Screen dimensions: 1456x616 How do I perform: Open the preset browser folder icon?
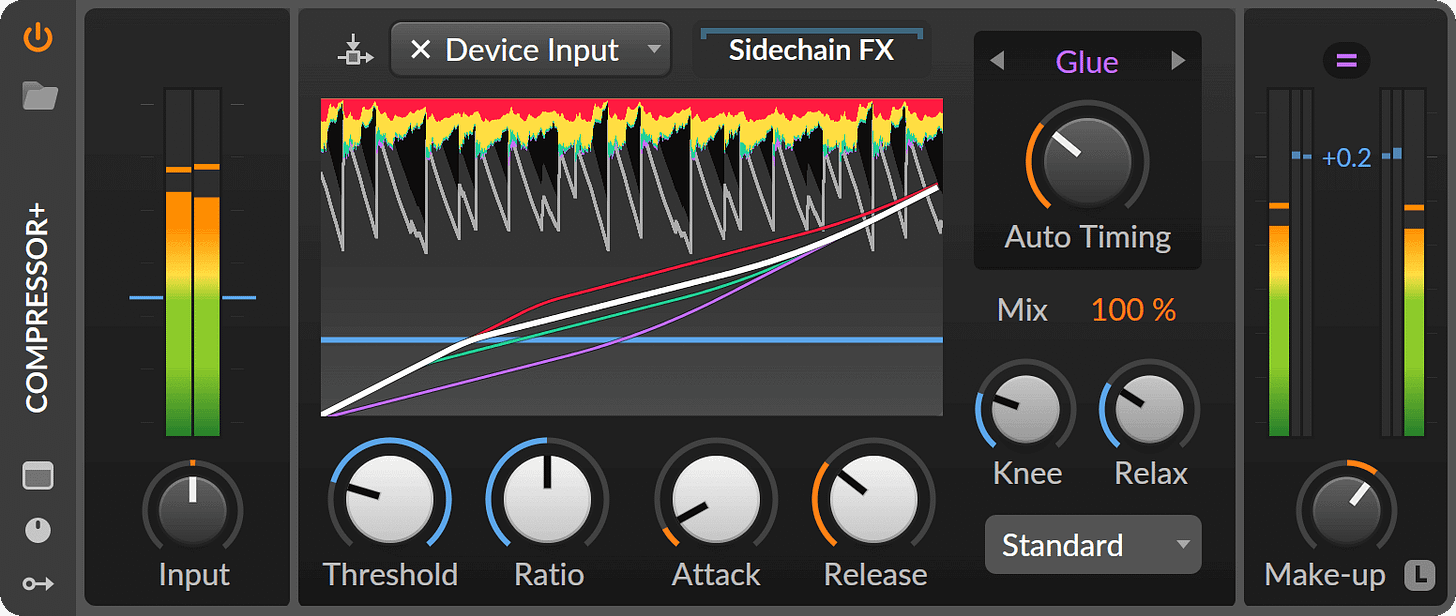[40, 96]
